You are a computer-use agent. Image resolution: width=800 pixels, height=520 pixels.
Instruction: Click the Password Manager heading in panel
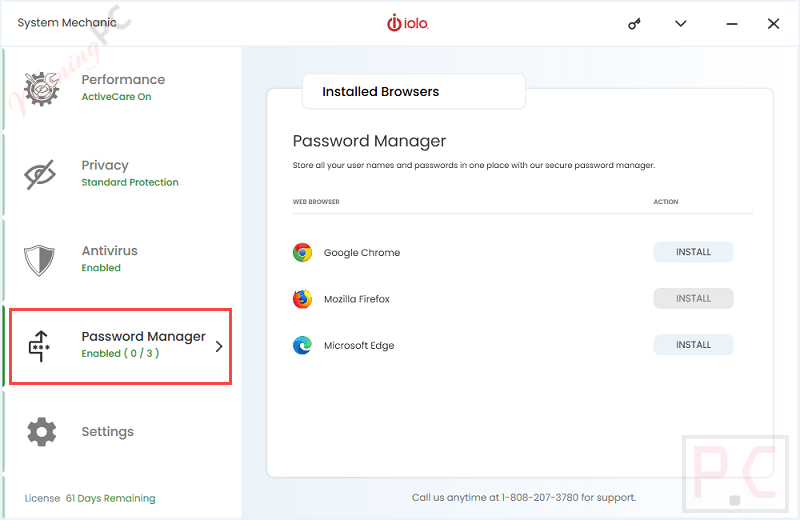tap(369, 141)
